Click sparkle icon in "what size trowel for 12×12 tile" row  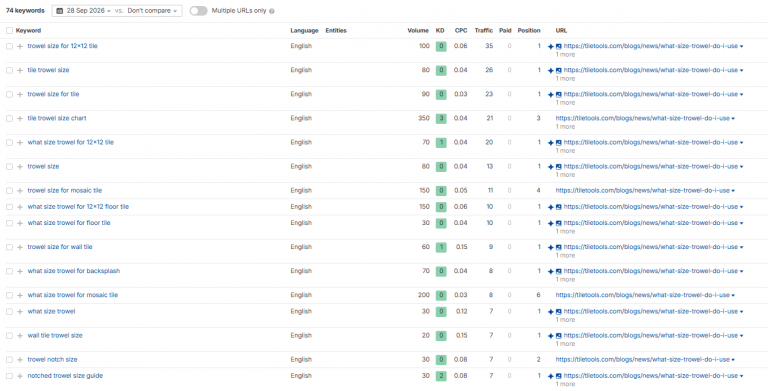coord(551,143)
